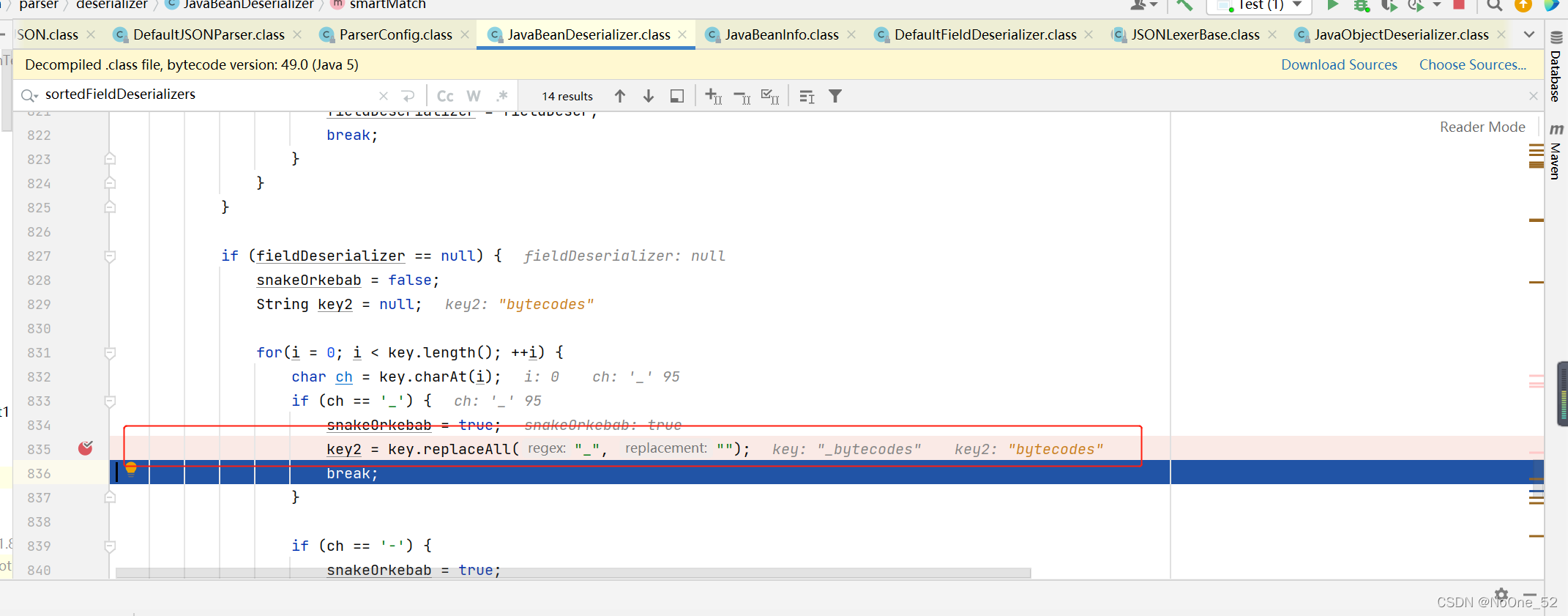This screenshot has width=1568, height=616.
Task: Clear the search field text
Action: [384, 96]
